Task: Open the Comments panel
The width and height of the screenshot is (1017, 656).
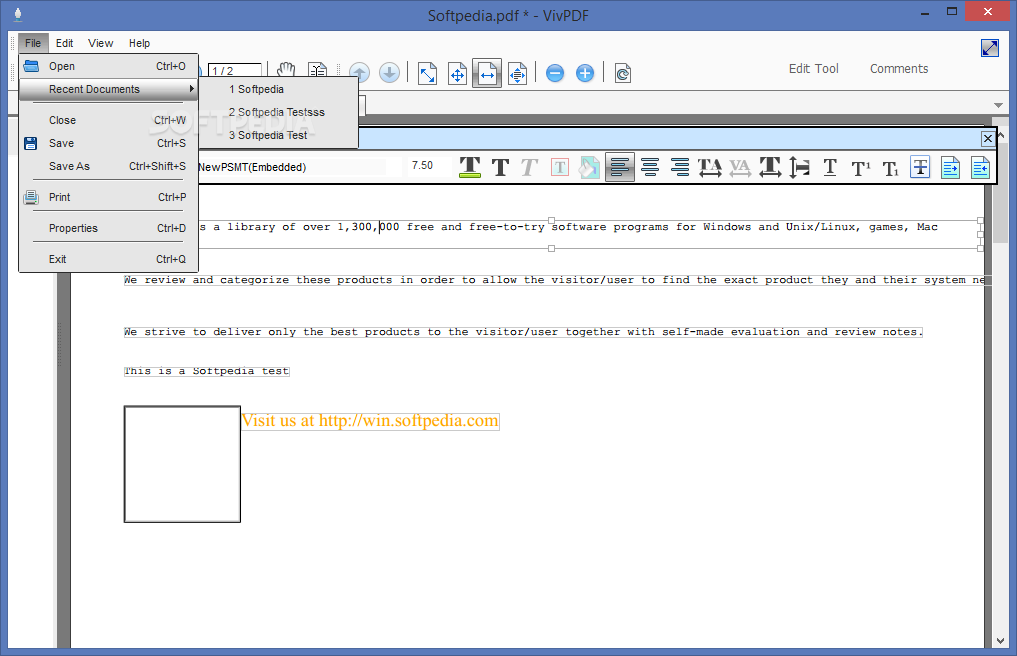Action: click(x=899, y=69)
